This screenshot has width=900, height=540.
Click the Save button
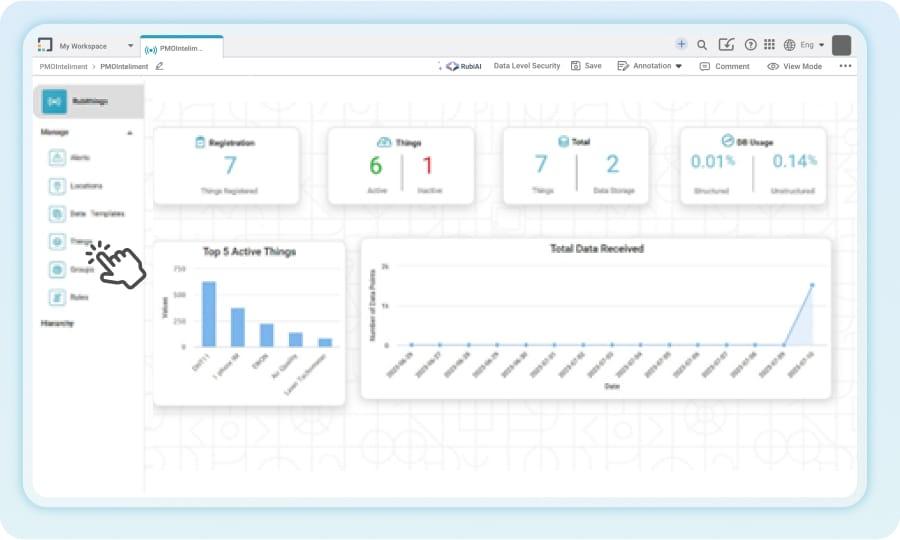(x=586, y=66)
